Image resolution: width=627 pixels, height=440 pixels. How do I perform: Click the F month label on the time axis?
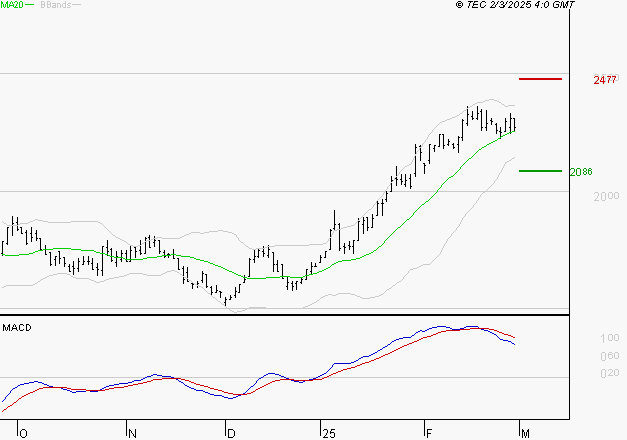[x=429, y=434]
